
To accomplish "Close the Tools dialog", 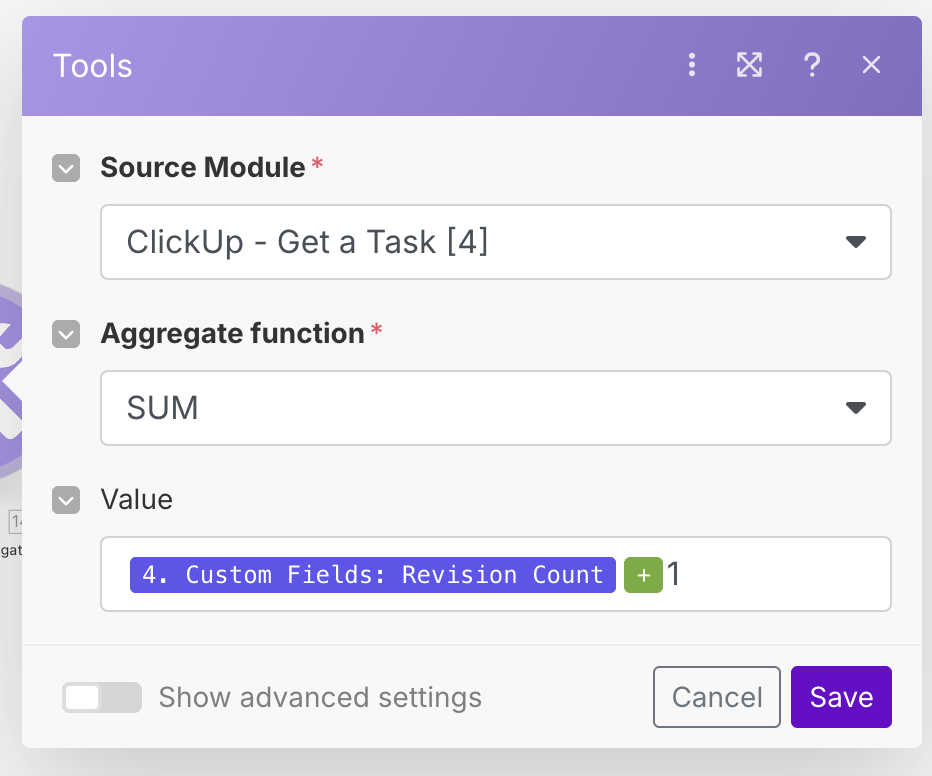I will (871, 66).
